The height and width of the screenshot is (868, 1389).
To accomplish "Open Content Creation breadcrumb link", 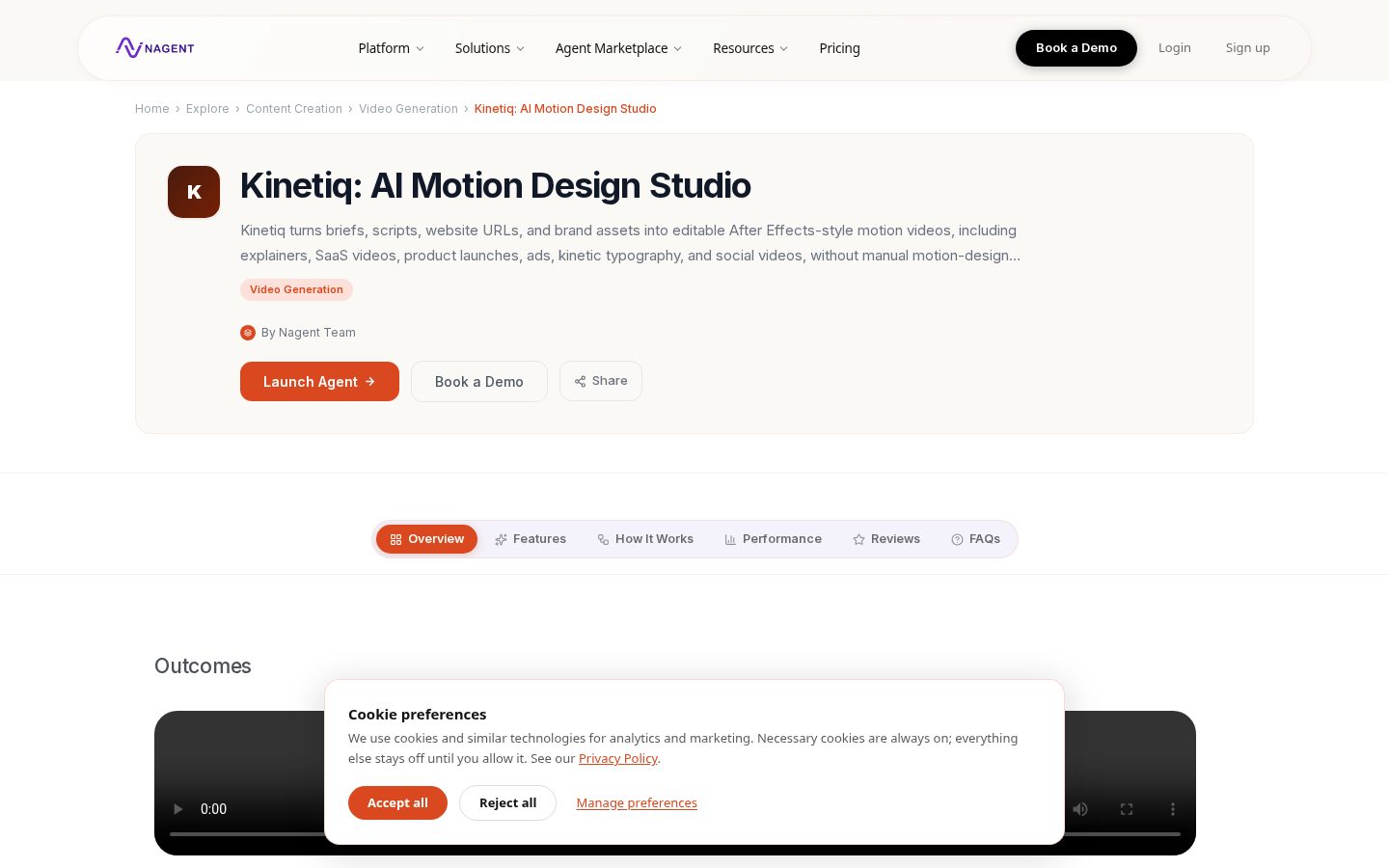I will [294, 109].
